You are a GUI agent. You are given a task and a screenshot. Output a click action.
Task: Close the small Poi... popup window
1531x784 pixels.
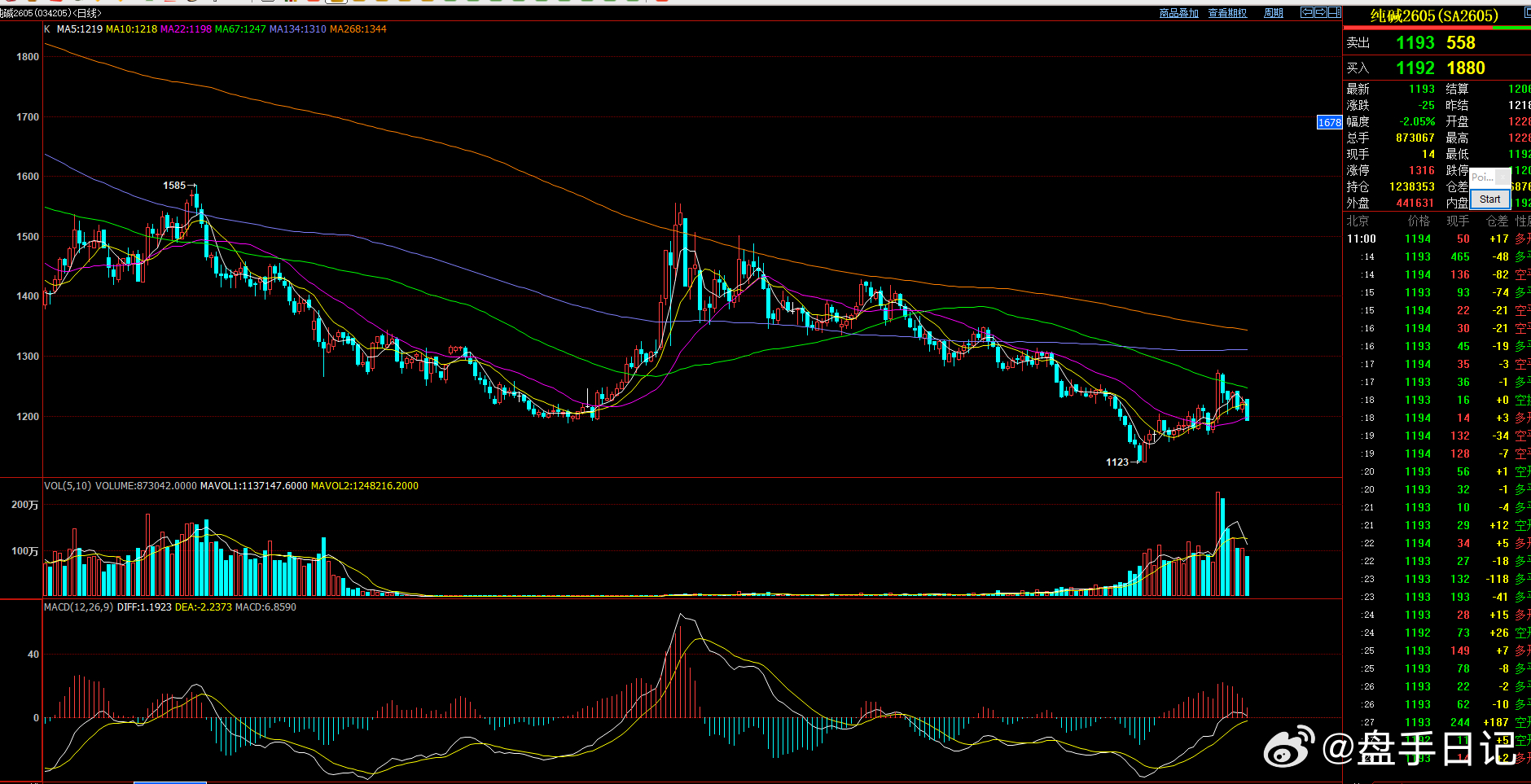pyautogui.click(x=1503, y=177)
